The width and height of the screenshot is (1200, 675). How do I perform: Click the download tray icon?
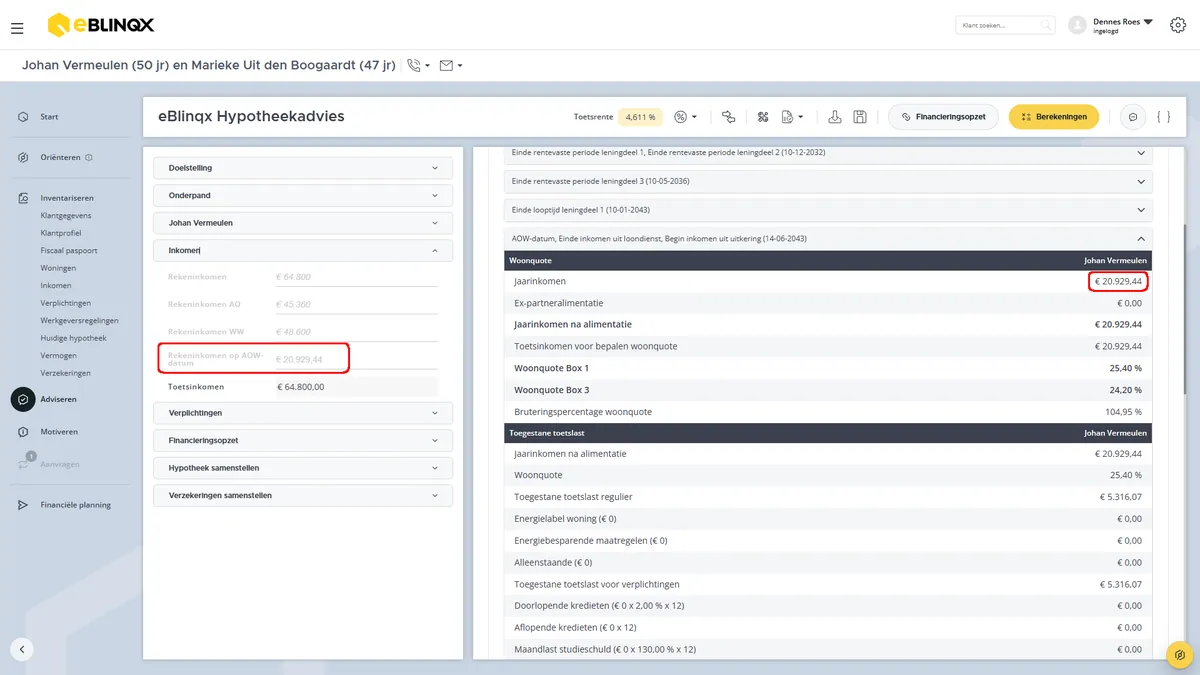click(x=835, y=117)
